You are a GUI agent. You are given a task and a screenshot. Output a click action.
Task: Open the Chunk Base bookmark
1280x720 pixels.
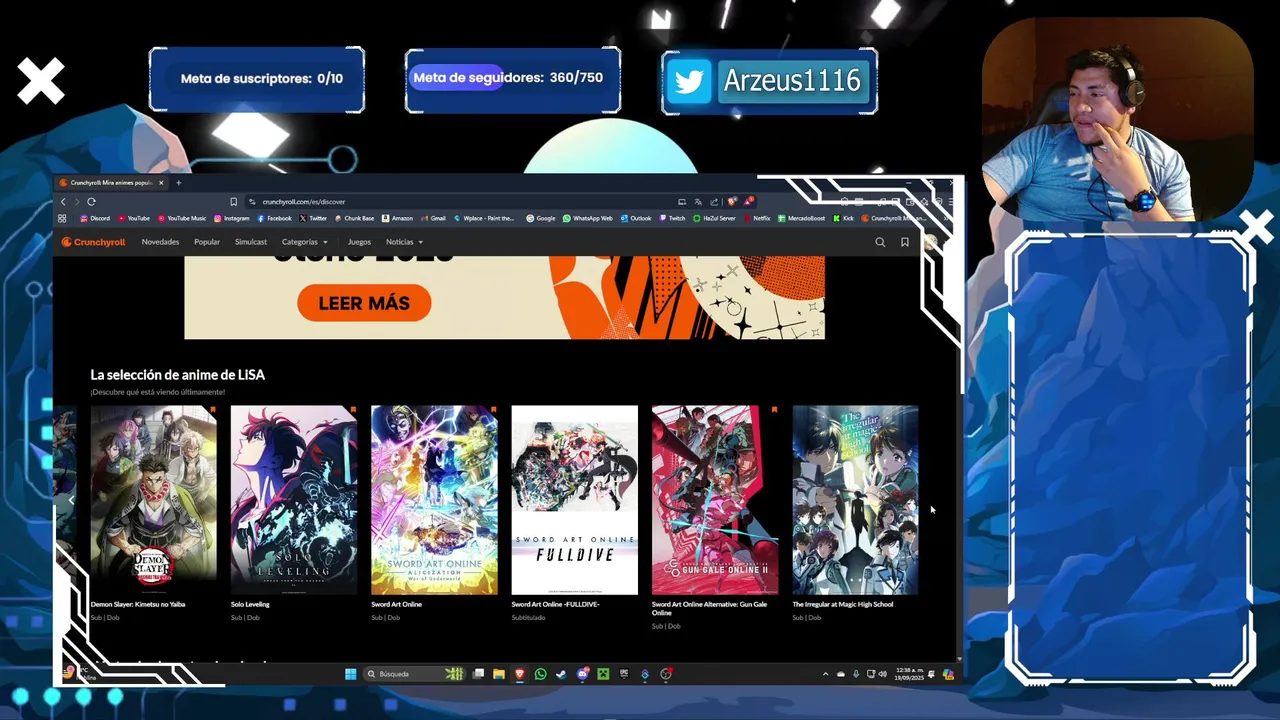(x=354, y=218)
